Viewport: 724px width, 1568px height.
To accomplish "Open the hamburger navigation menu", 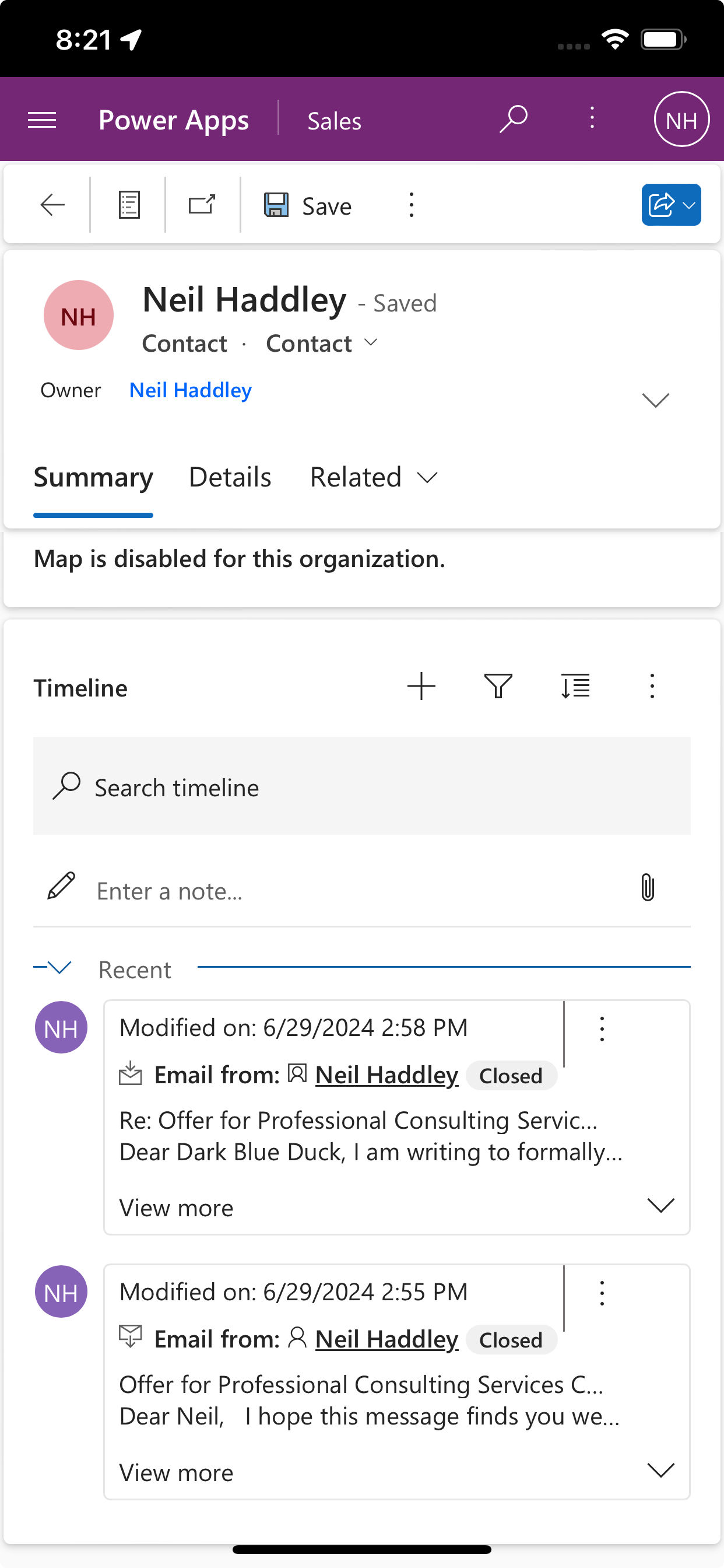I will click(42, 120).
